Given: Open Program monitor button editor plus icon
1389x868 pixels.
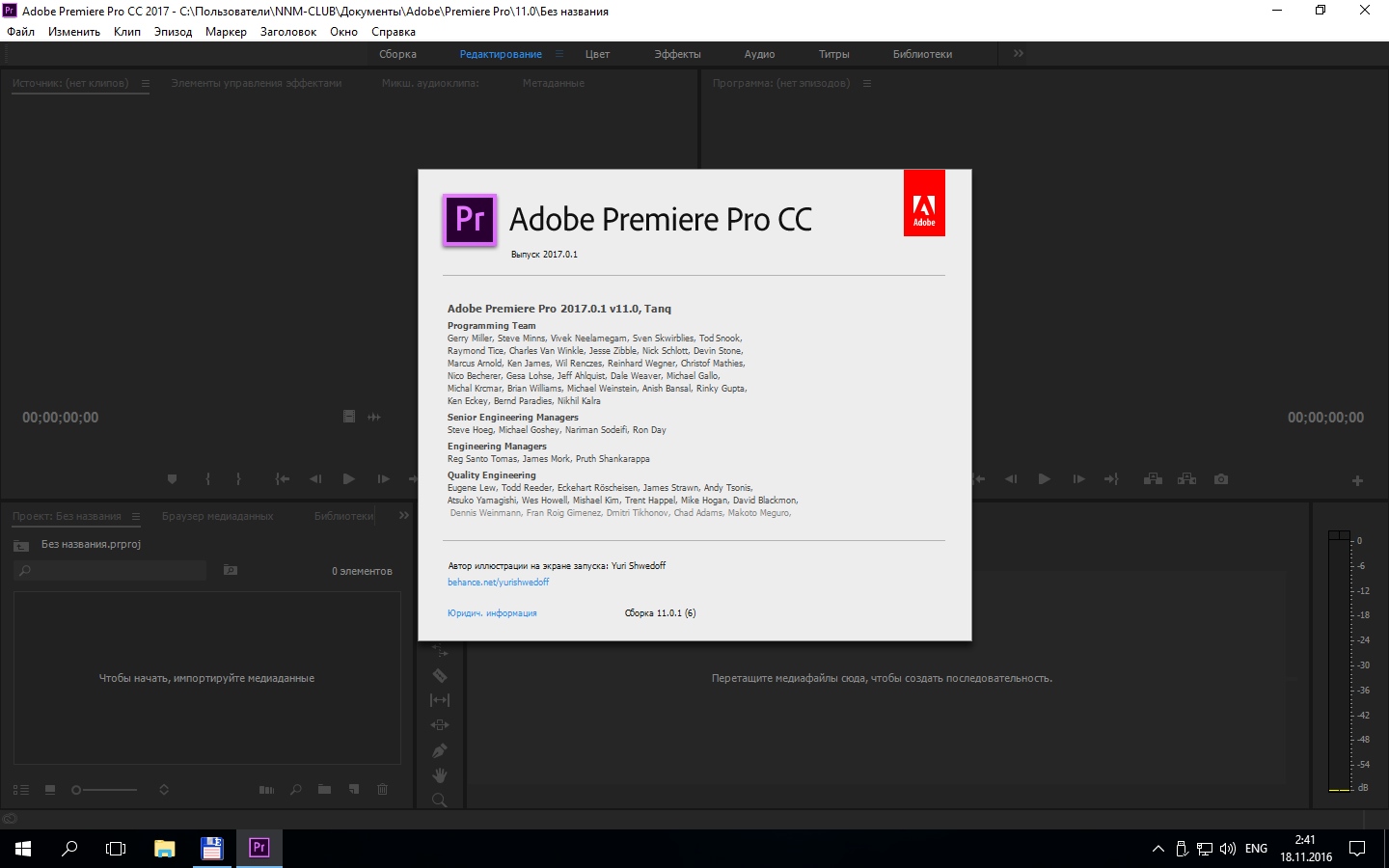Looking at the screenshot, I should pyautogui.click(x=1357, y=480).
